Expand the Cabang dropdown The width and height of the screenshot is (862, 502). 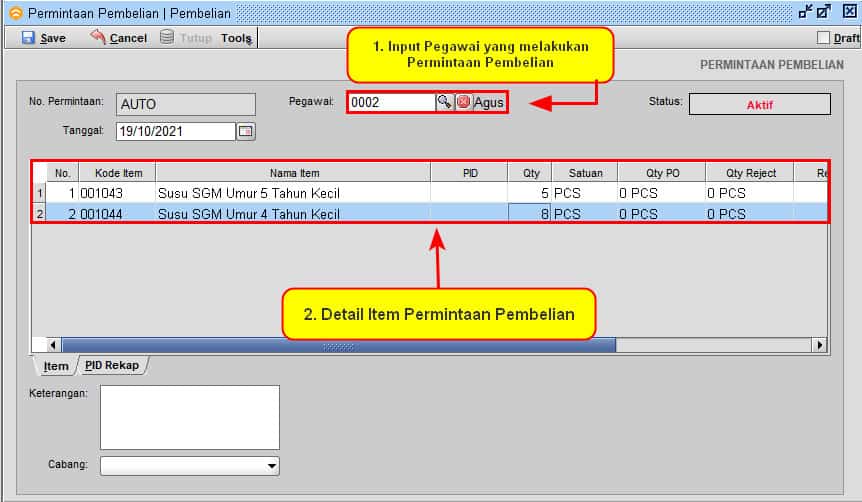point(272,466)
